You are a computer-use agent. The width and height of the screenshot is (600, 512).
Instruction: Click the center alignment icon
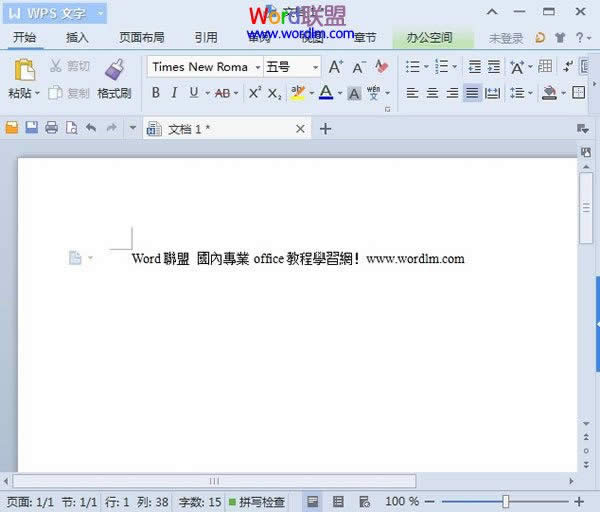[x=432, y=93]
